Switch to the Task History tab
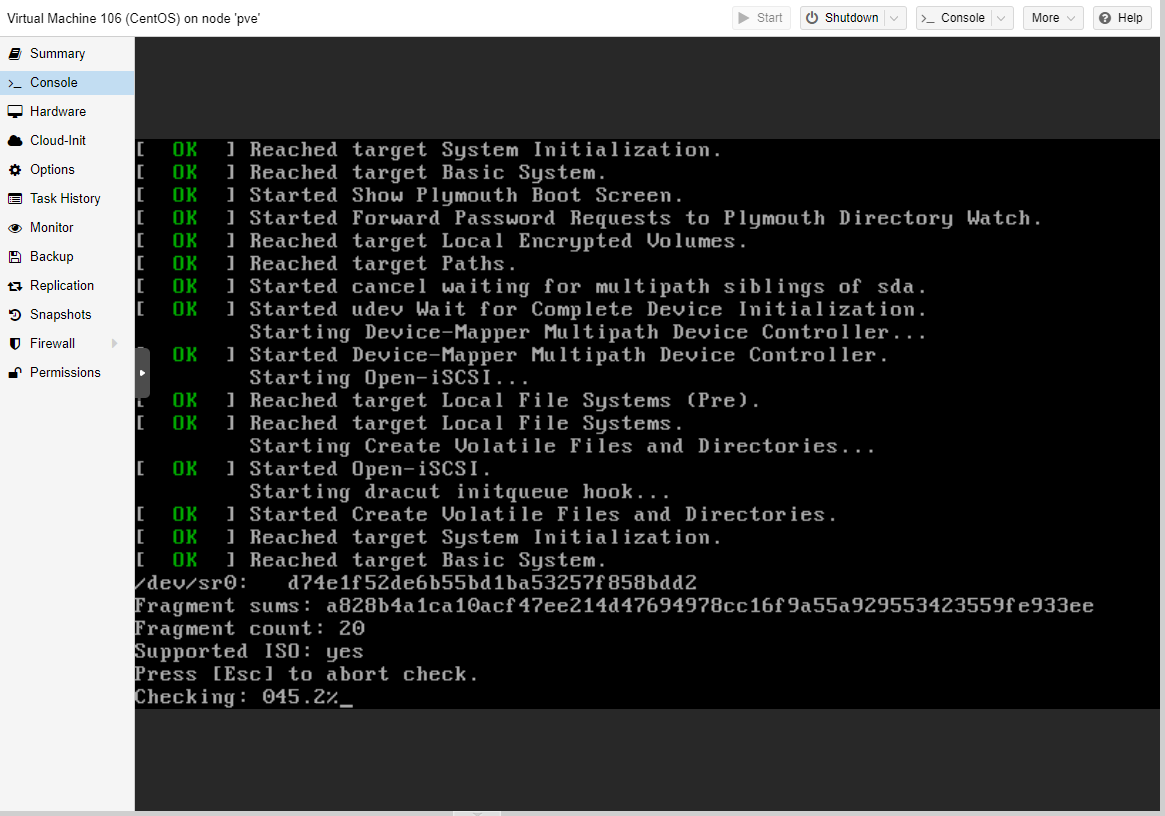This screenshot has width=1165, height=816. (65, 199)
